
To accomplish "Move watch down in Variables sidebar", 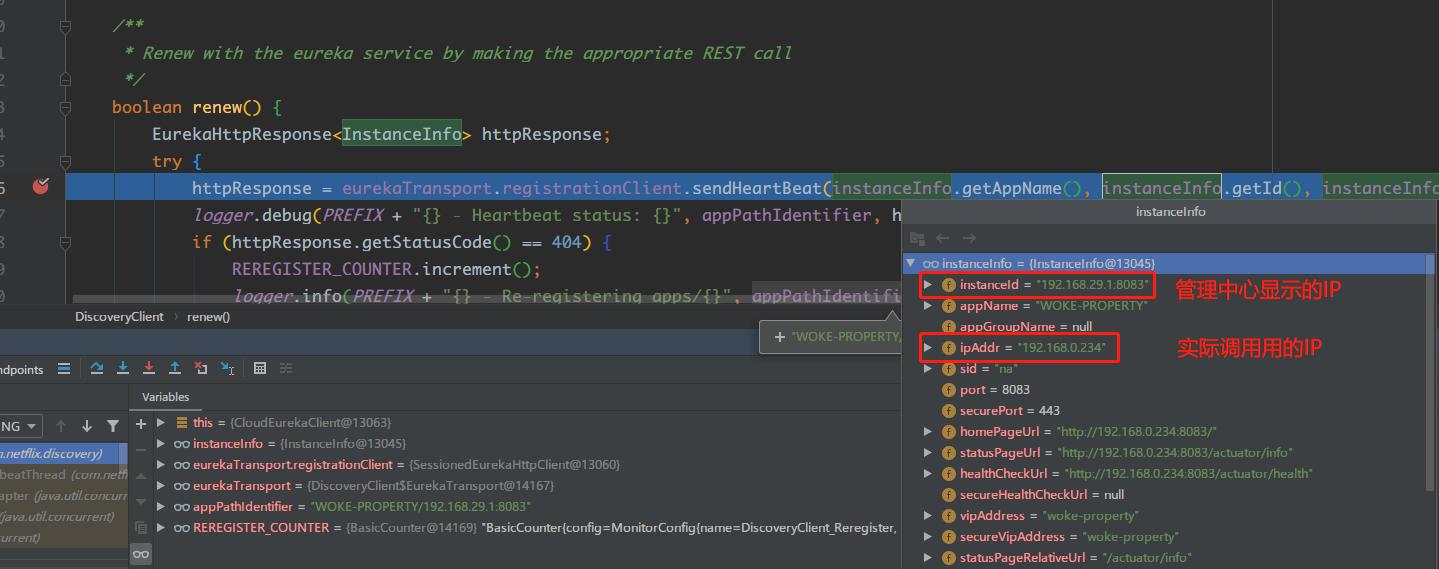I will pos(141,501).
